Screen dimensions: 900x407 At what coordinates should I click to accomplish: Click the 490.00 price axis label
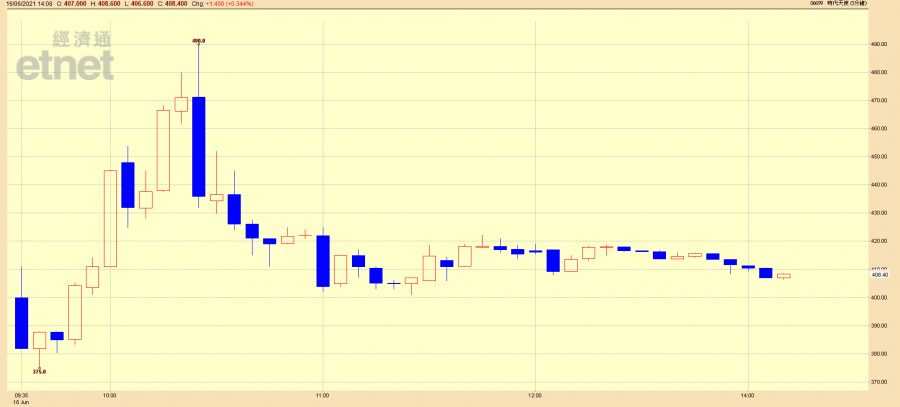(x=879, y=44)
